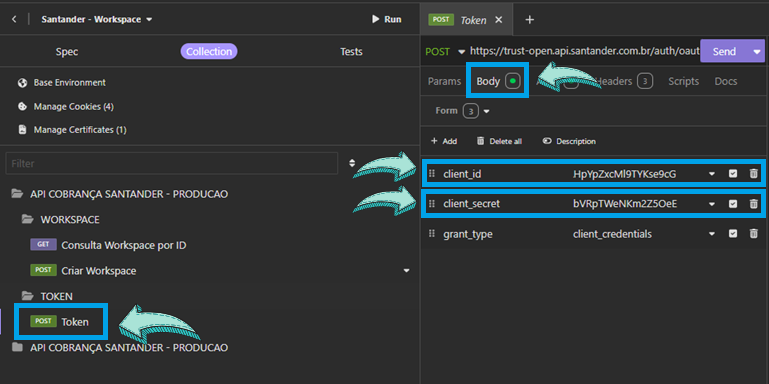Grab the drag handle of client_secret row
The width and height of the screenshot is (769, 384).
point(432,204)
